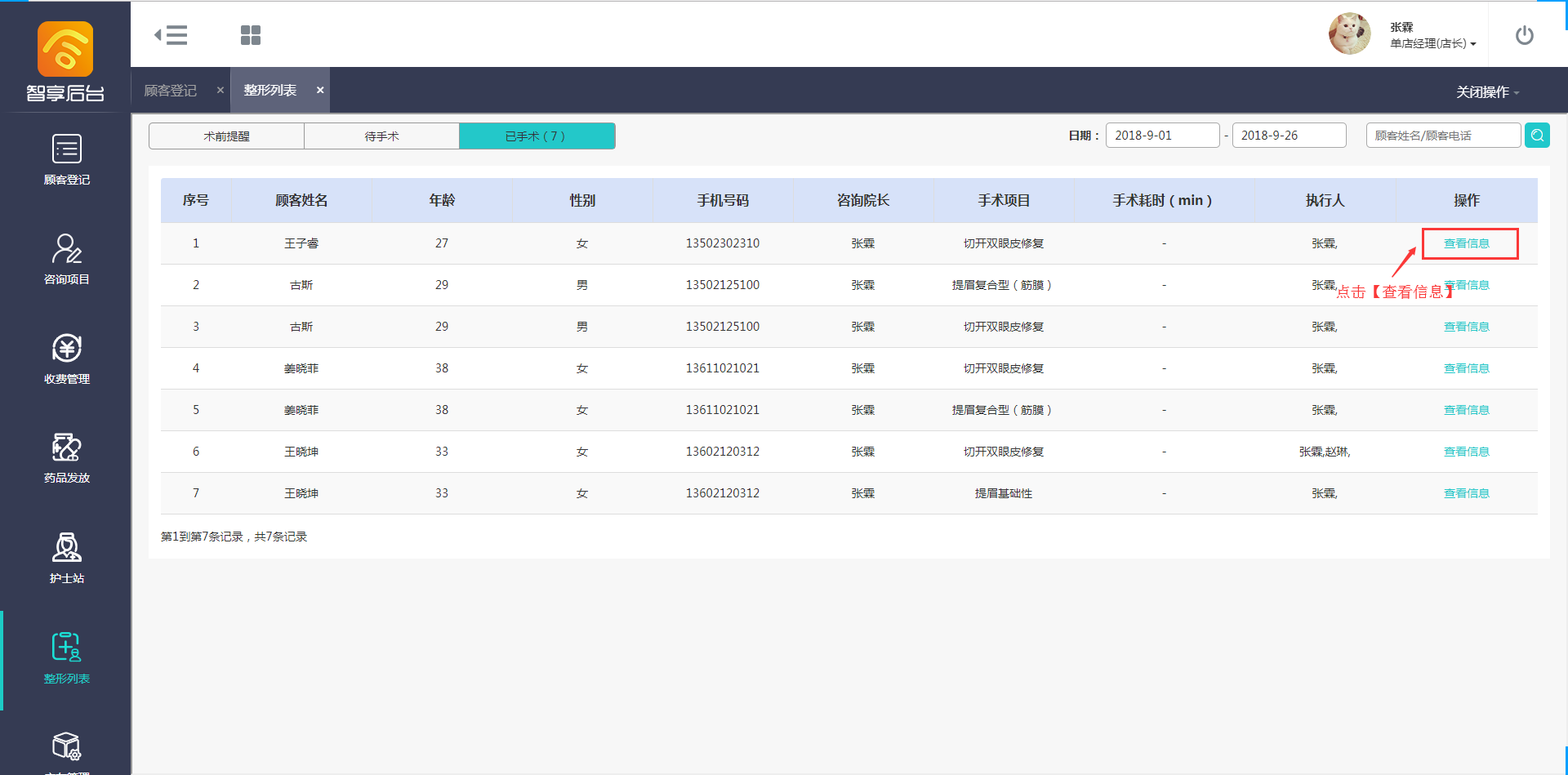The width and height of the screenshot is (1568, 775).
Task: Click the 操作 column header
Action: (x=1467, y=200)
